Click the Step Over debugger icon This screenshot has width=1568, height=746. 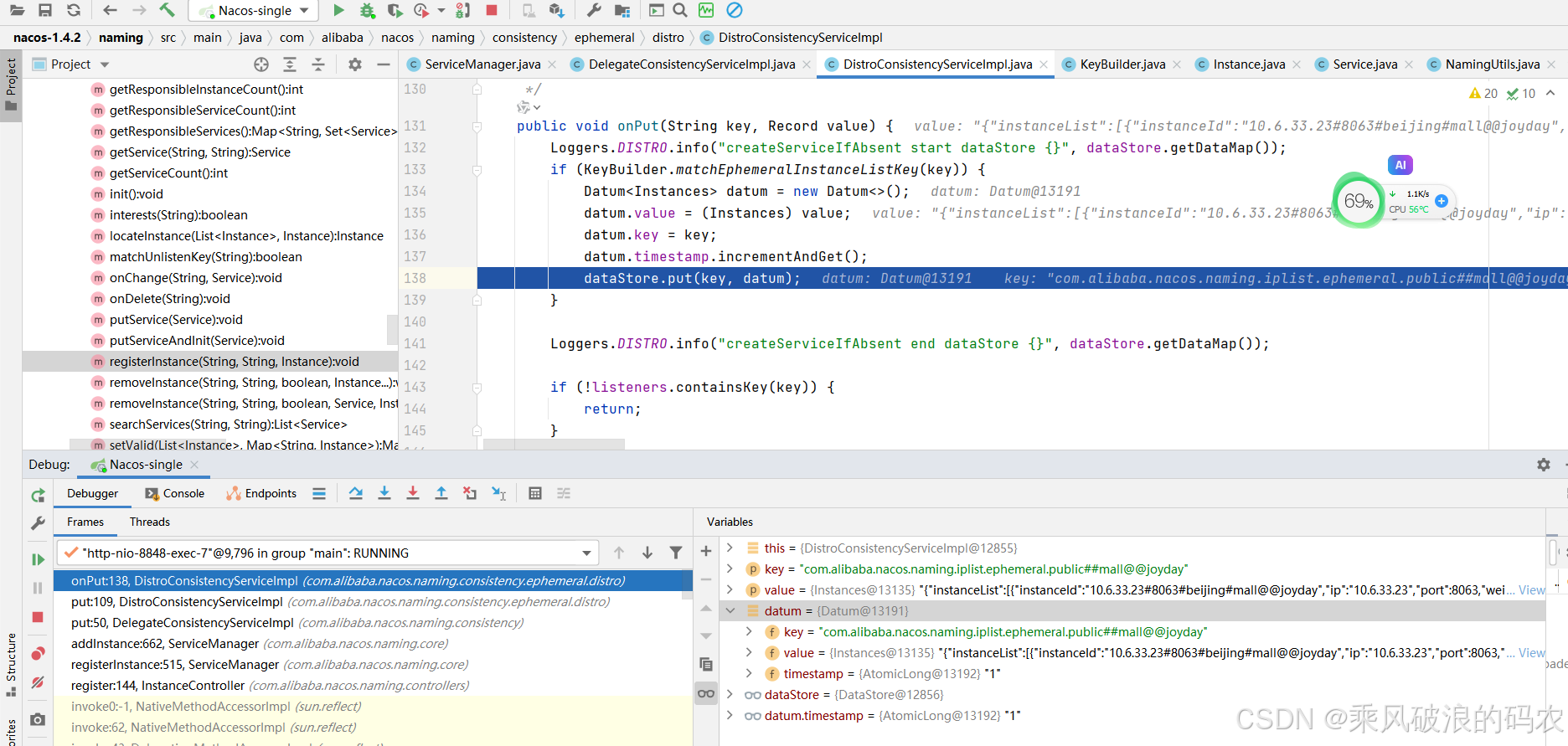coord(356,493)
